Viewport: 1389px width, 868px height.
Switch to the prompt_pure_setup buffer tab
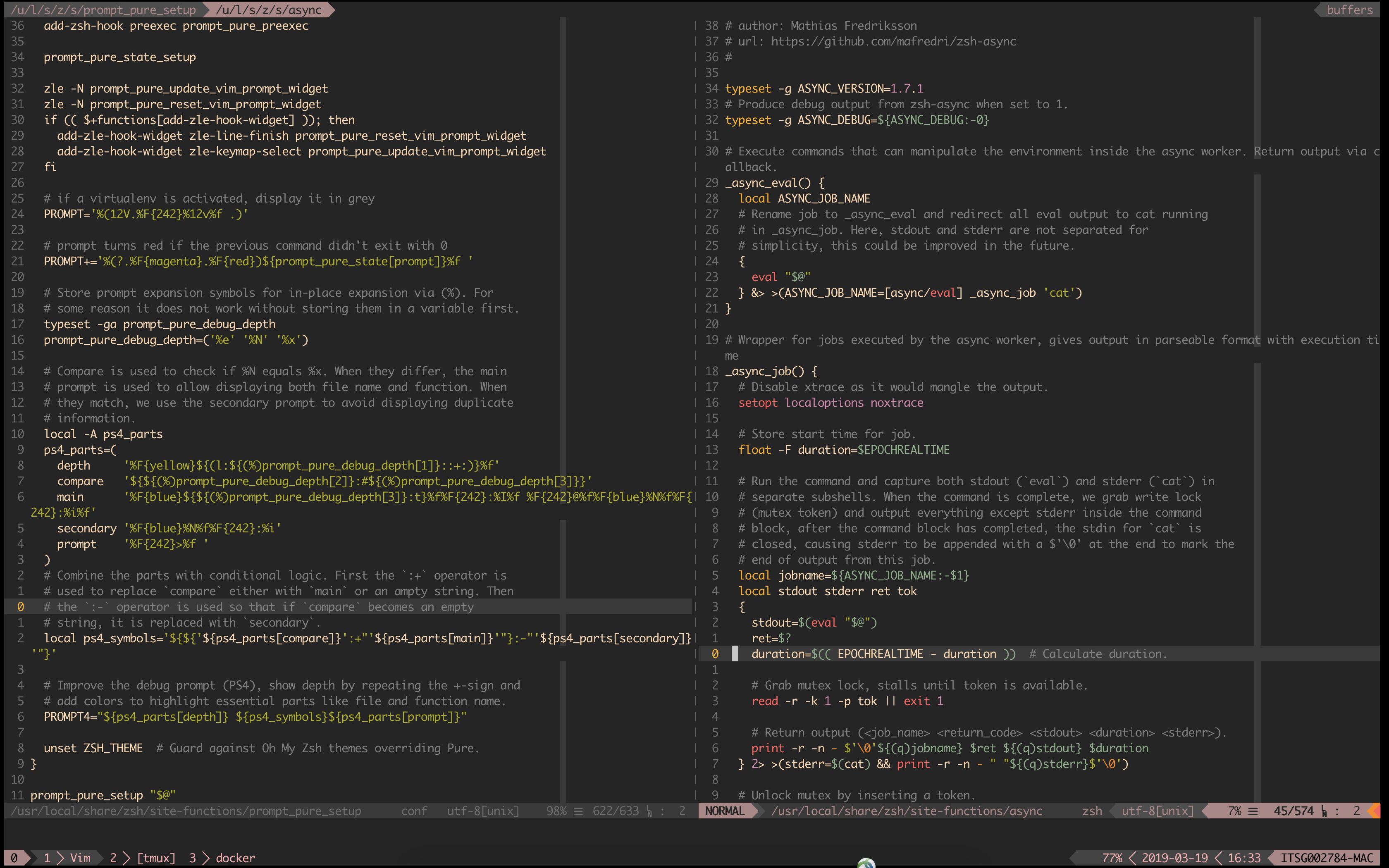point(103,10)
